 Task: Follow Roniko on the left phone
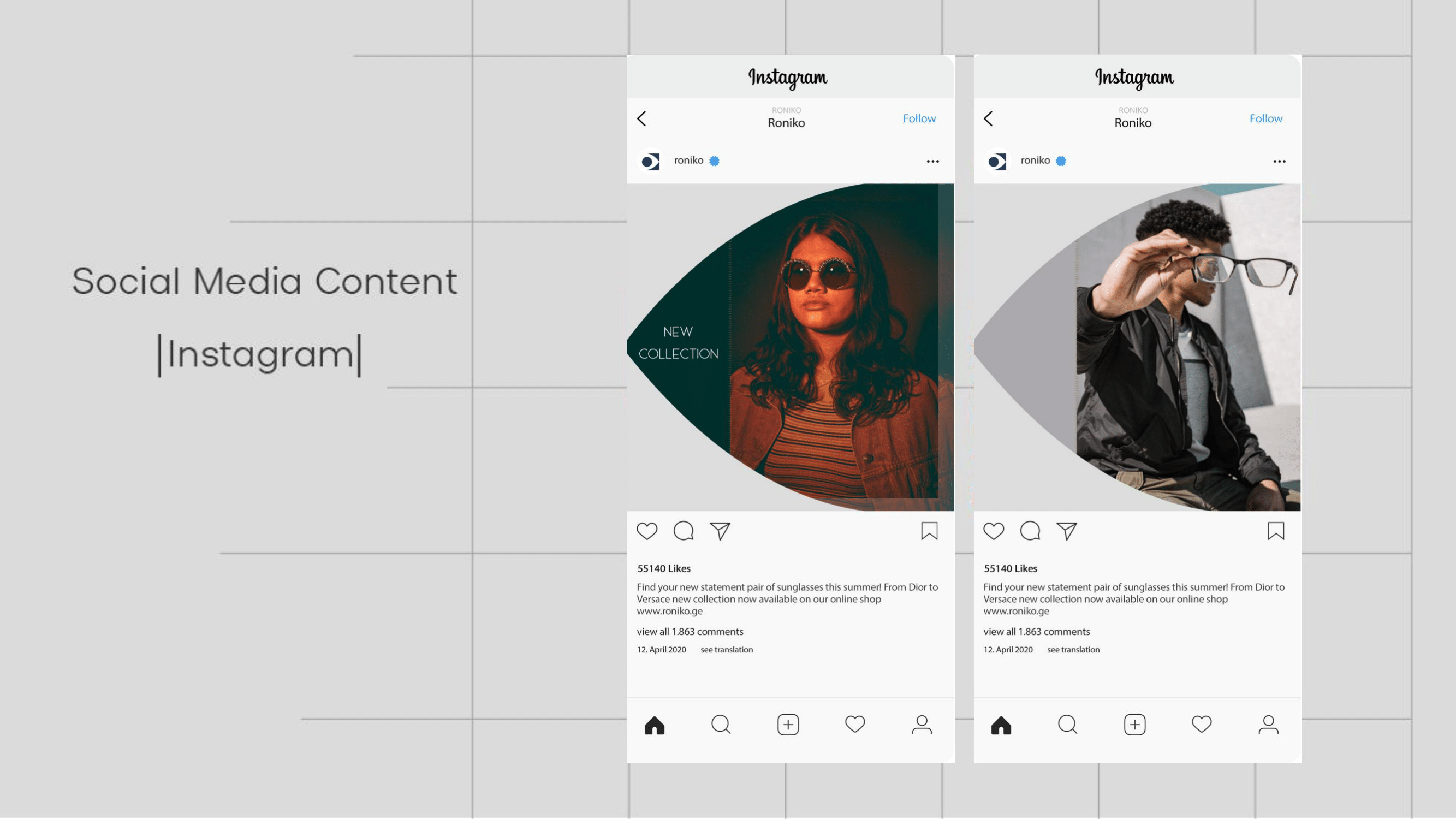pos(919,118)
